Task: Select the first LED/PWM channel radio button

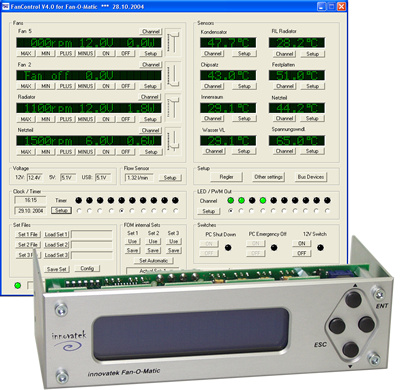Action: pyautogui.click(x=230, y=211)
